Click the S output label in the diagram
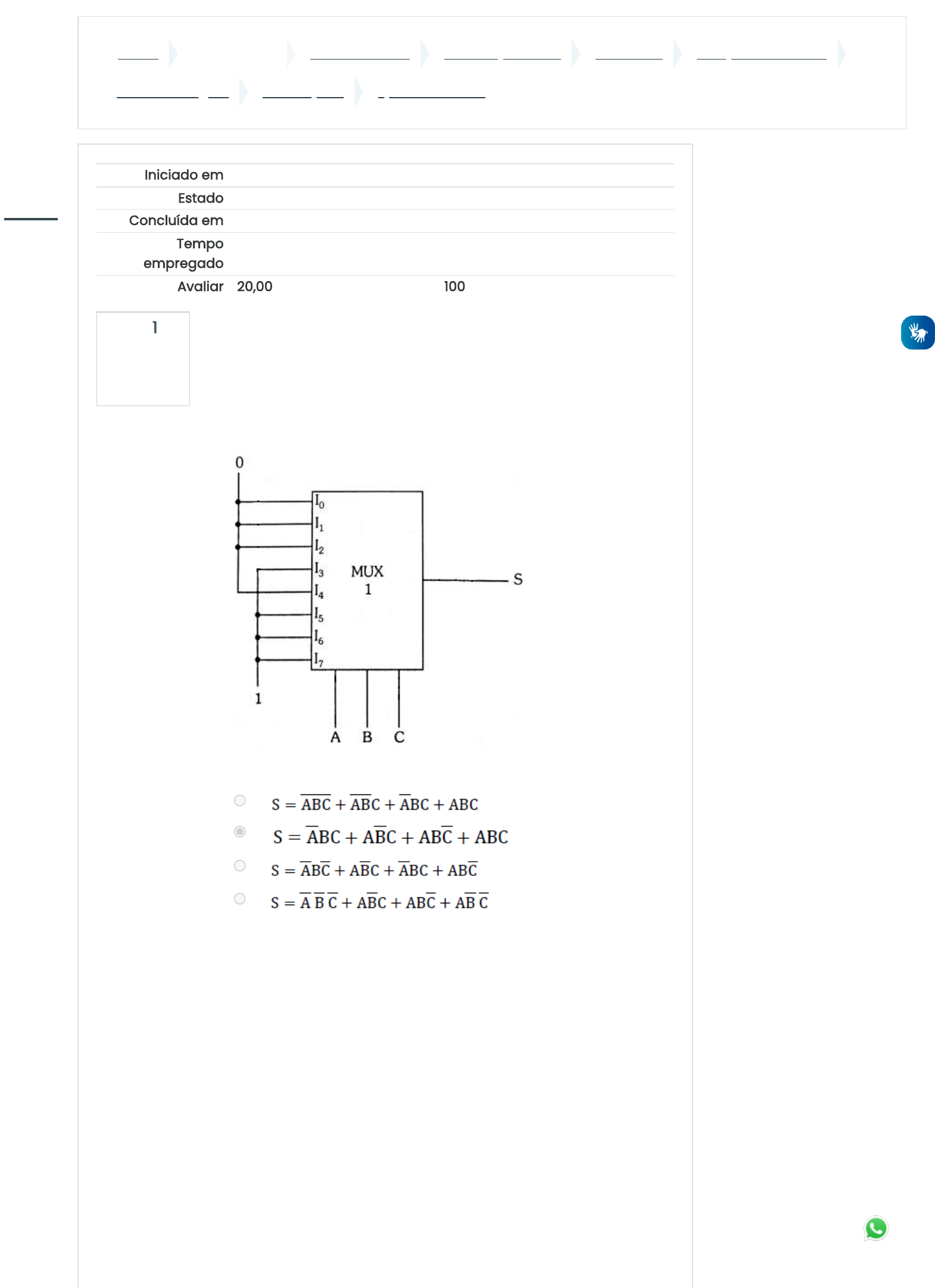The height and width of the screenshot is (1288, 935). pos(518,579)
